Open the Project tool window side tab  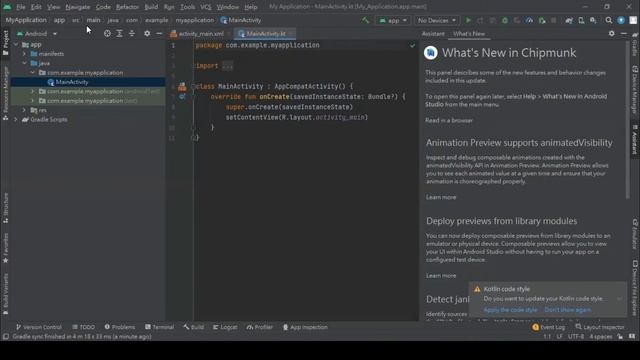5,43
